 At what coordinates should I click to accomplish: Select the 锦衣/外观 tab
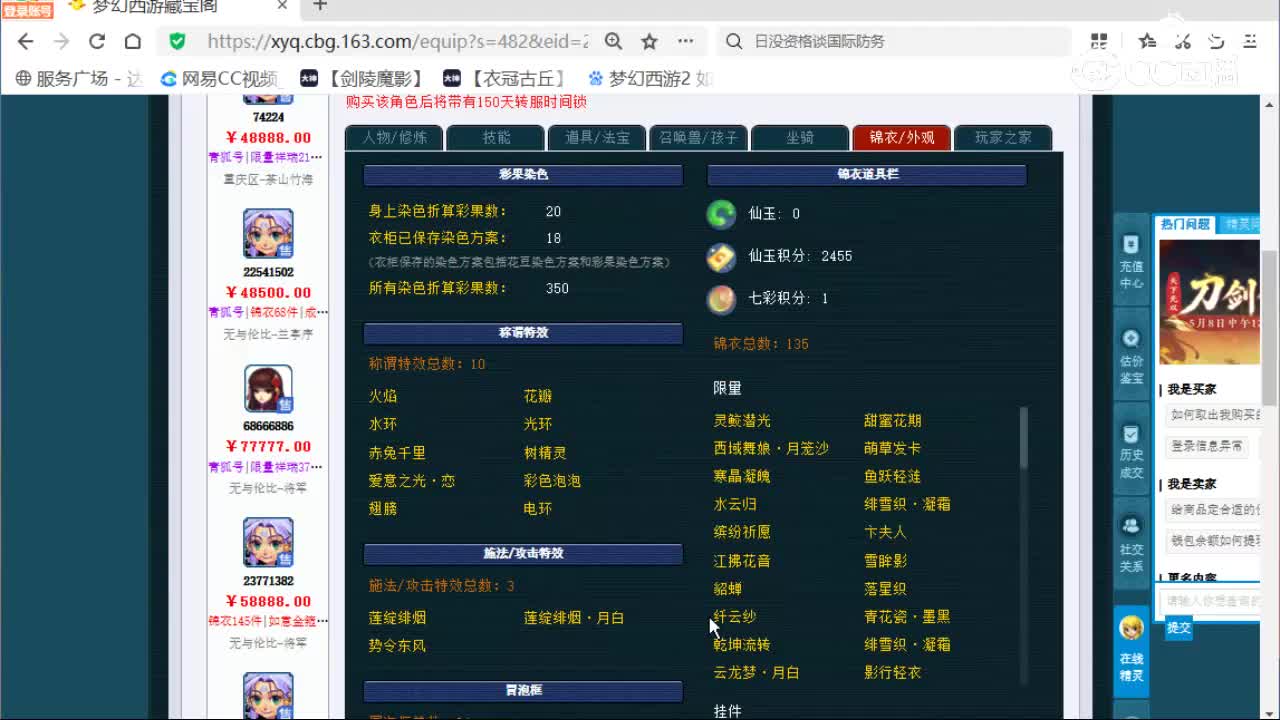[x=901, y=138]
